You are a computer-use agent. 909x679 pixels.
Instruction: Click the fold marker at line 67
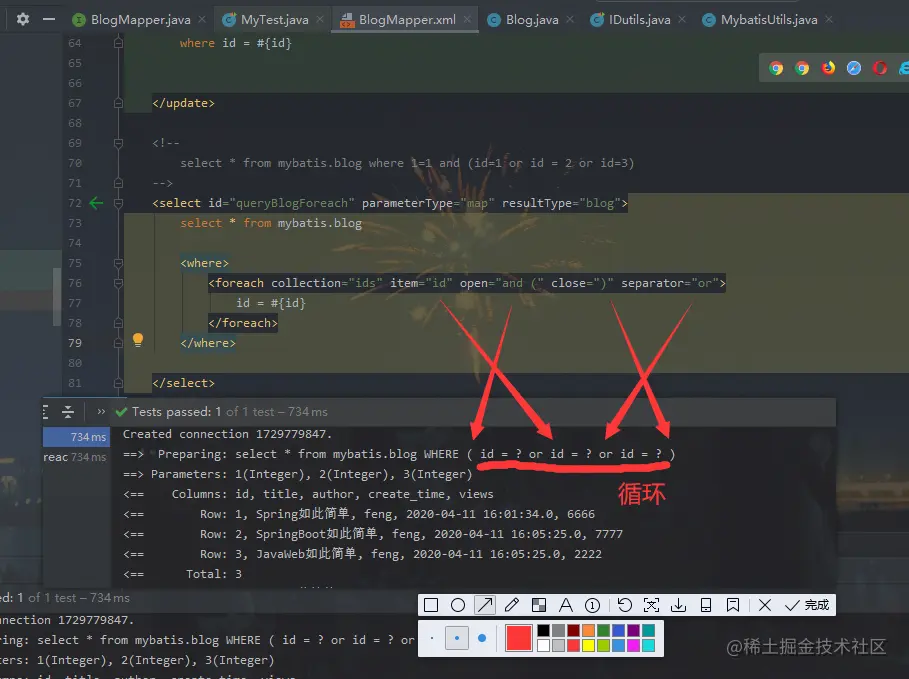coord(118,103)
